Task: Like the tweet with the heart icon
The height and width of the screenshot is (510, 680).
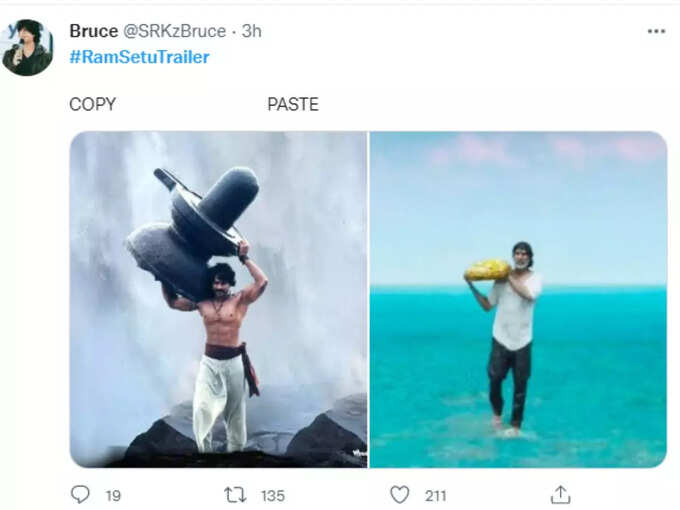Action: pos(399,495)
